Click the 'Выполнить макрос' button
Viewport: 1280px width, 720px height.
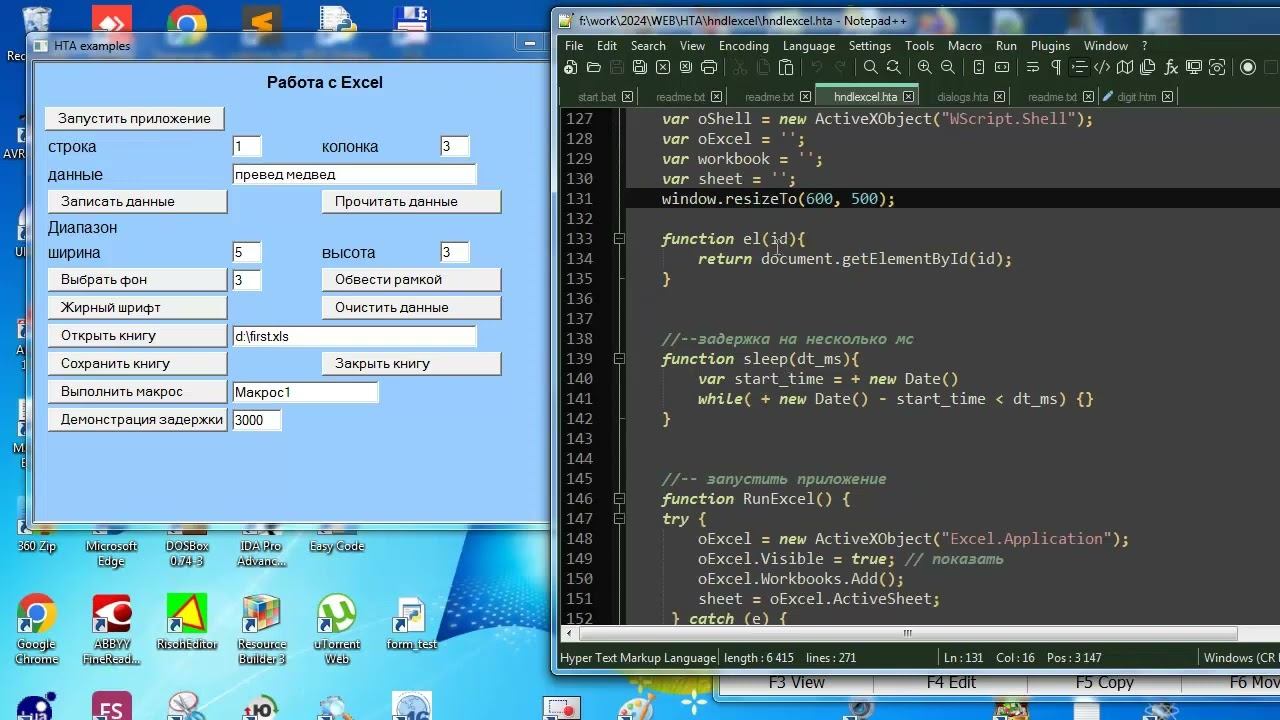click(x=137, y=391)
